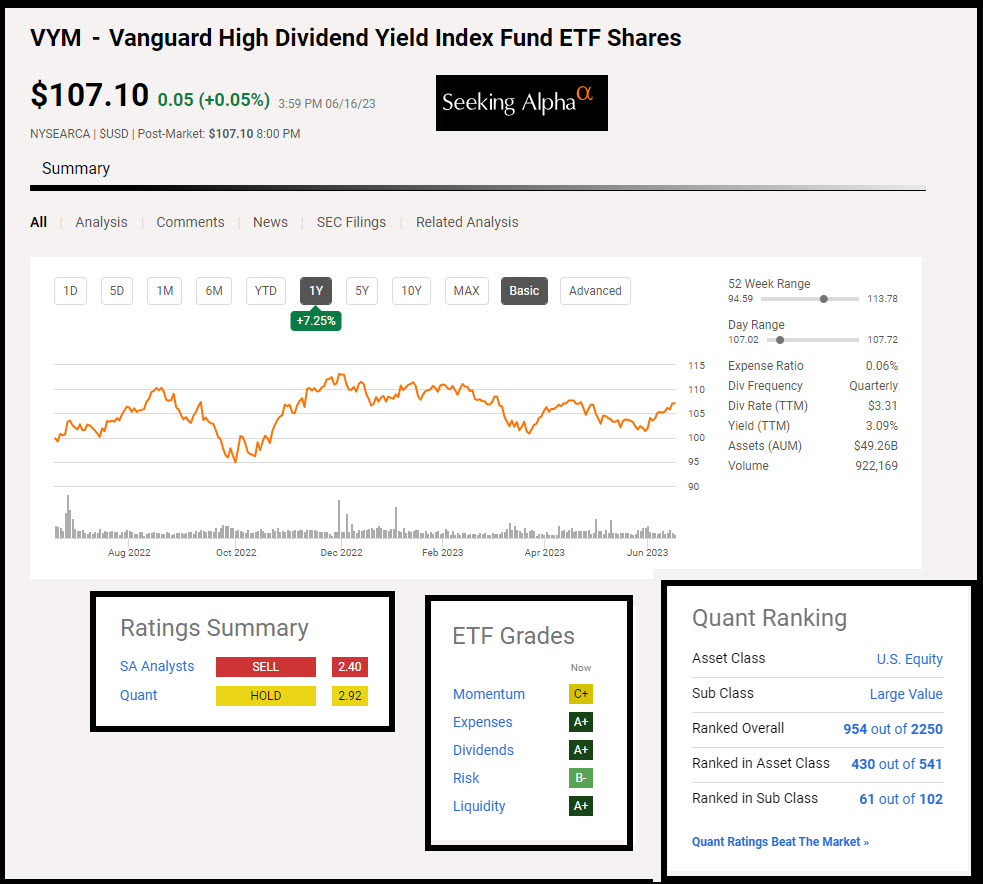The height and width of the screenshot is (884, 983).
Task: Go to the Comments tab
Action: [x=190, y=222]
